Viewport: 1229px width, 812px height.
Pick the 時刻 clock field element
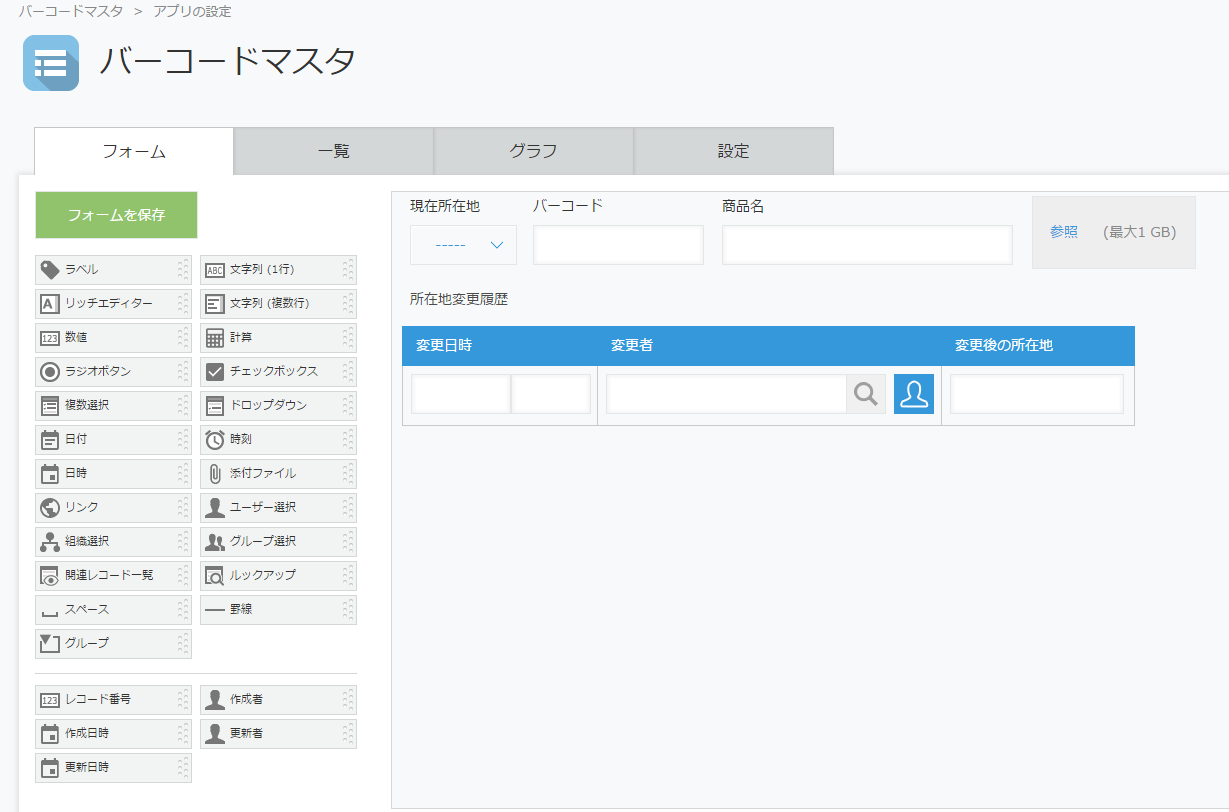pyautogui.click(x=278, y=440)
